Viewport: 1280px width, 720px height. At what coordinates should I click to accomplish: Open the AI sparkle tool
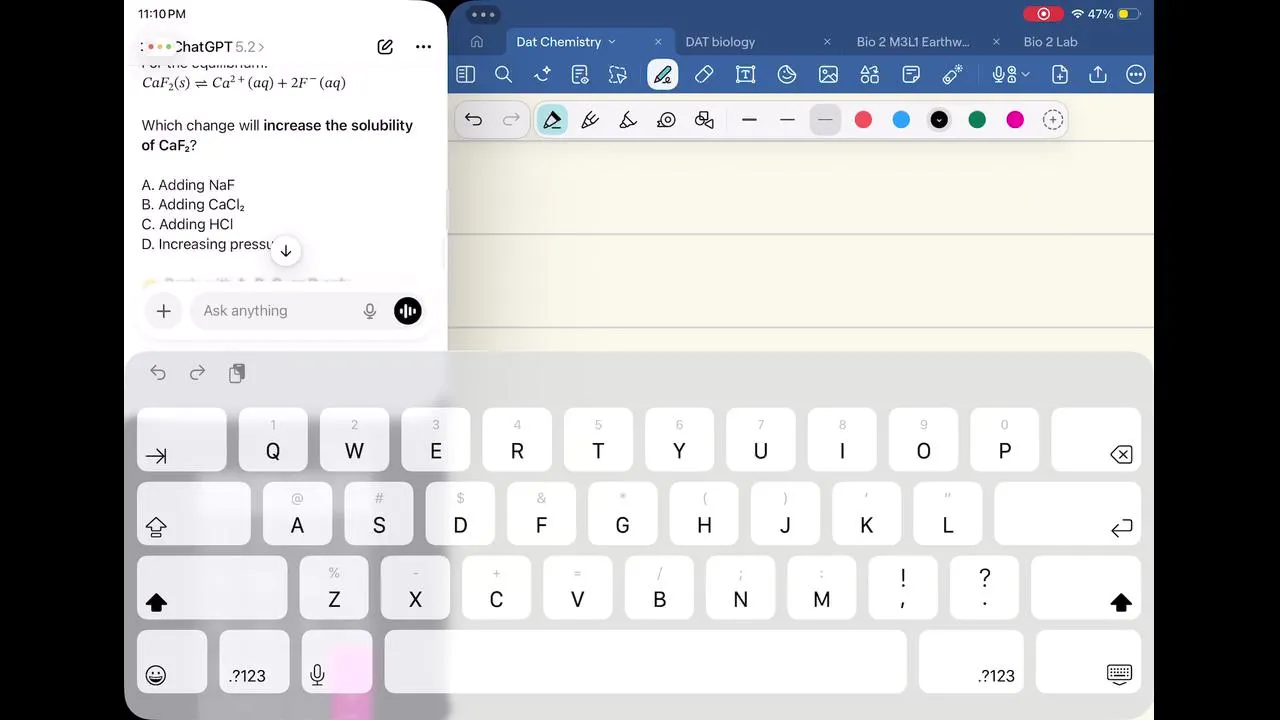tap(542, 75)
